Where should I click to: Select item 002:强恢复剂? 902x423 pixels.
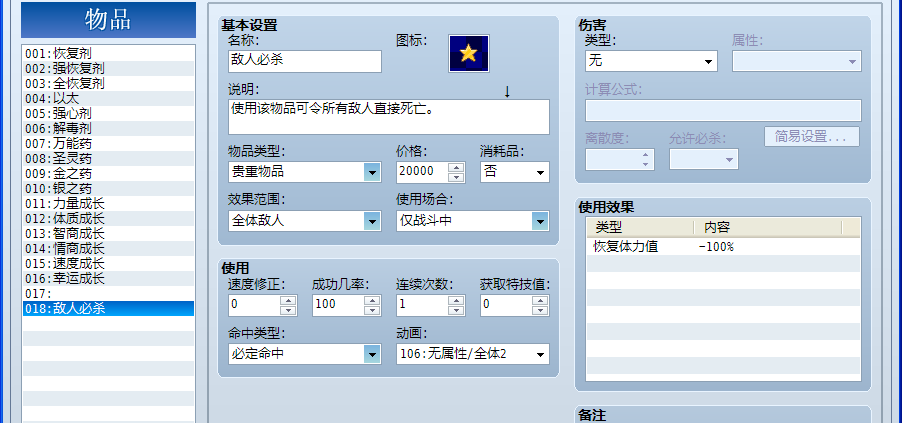[x=108, y=68]
